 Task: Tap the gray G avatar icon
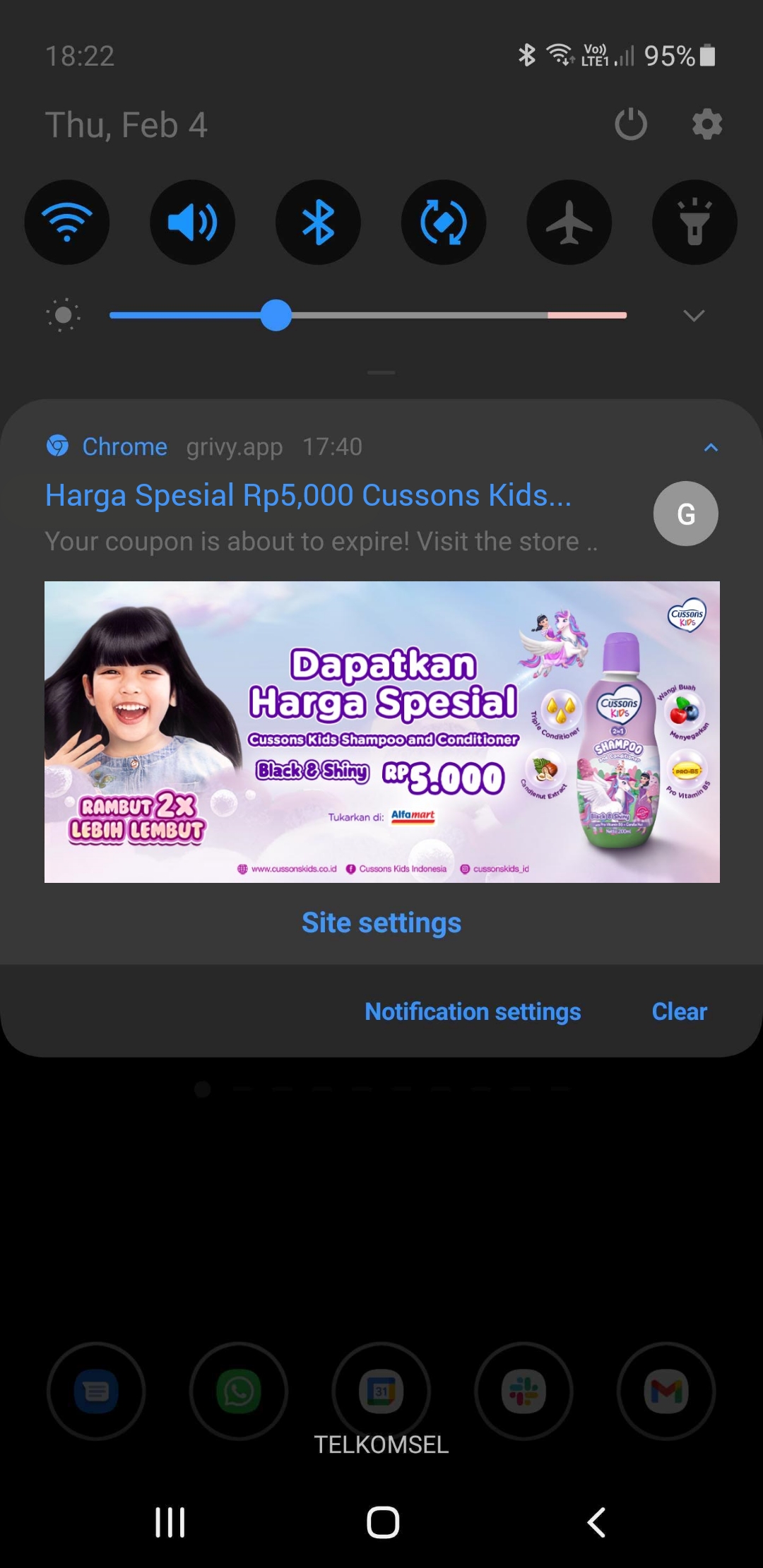686,513
